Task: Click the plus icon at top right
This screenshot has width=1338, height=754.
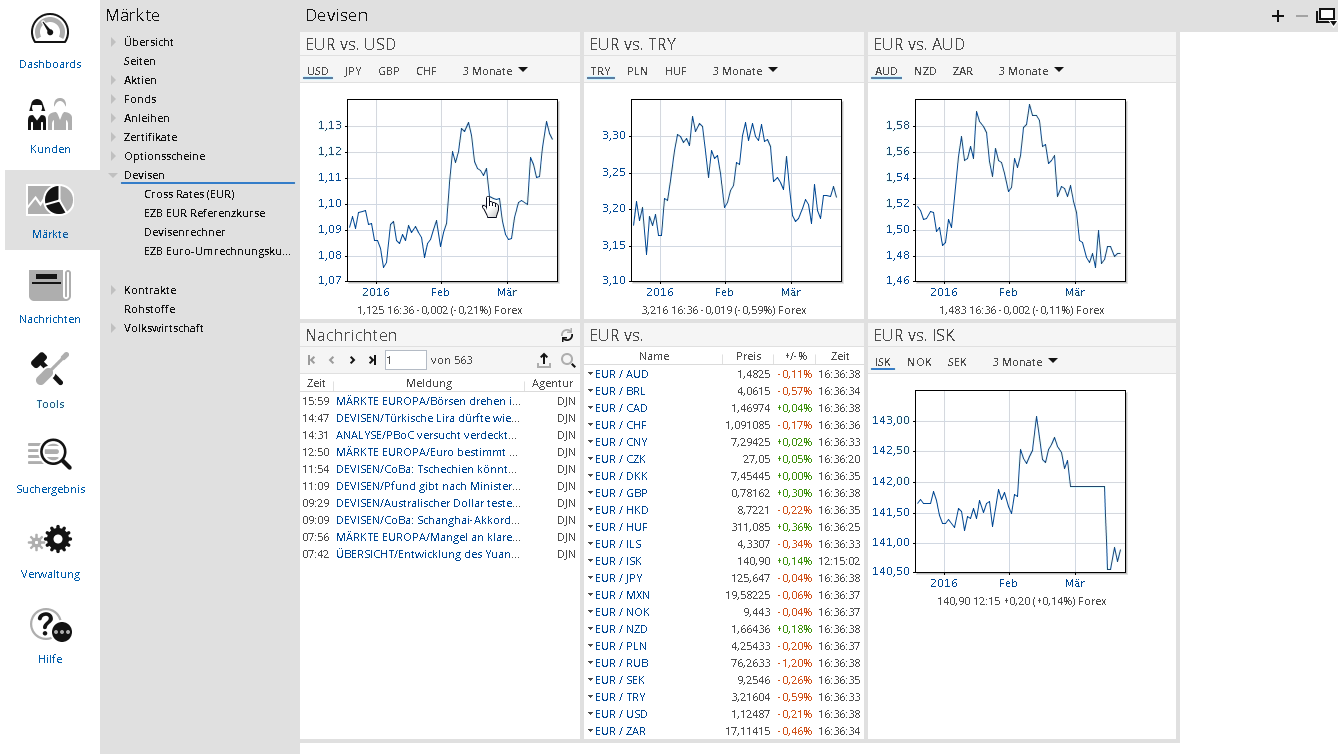Action: (1277, 16)
